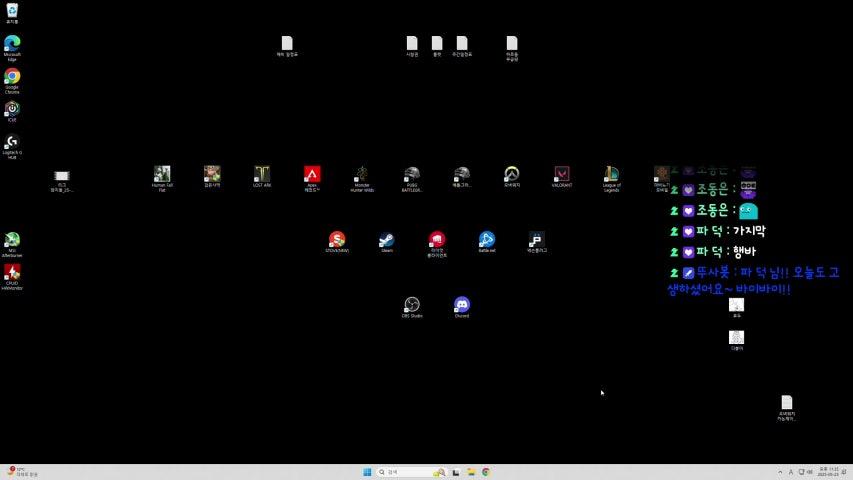This screenshot has width=853, height=480.
Task: Open the black taskbar icon next to search
Action: click(456, 472)
